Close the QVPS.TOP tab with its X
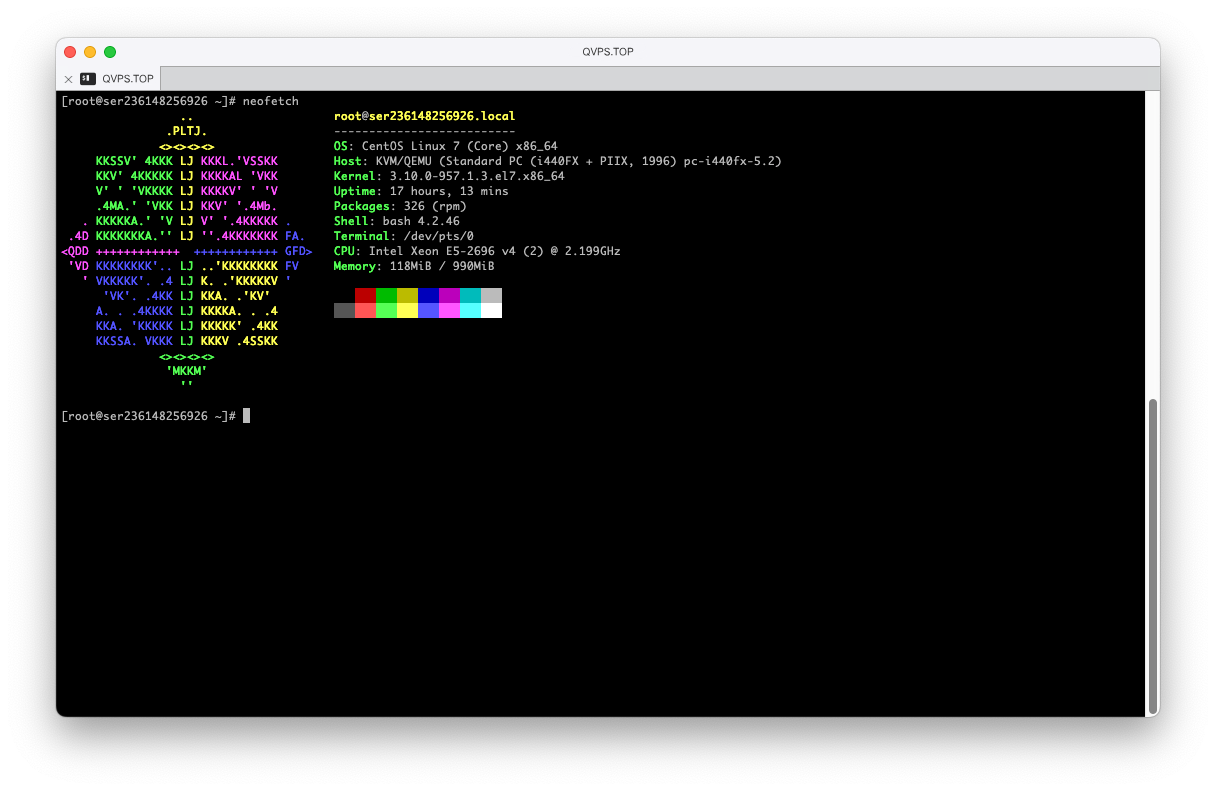The image size is (1216, 791). (68, 78)
